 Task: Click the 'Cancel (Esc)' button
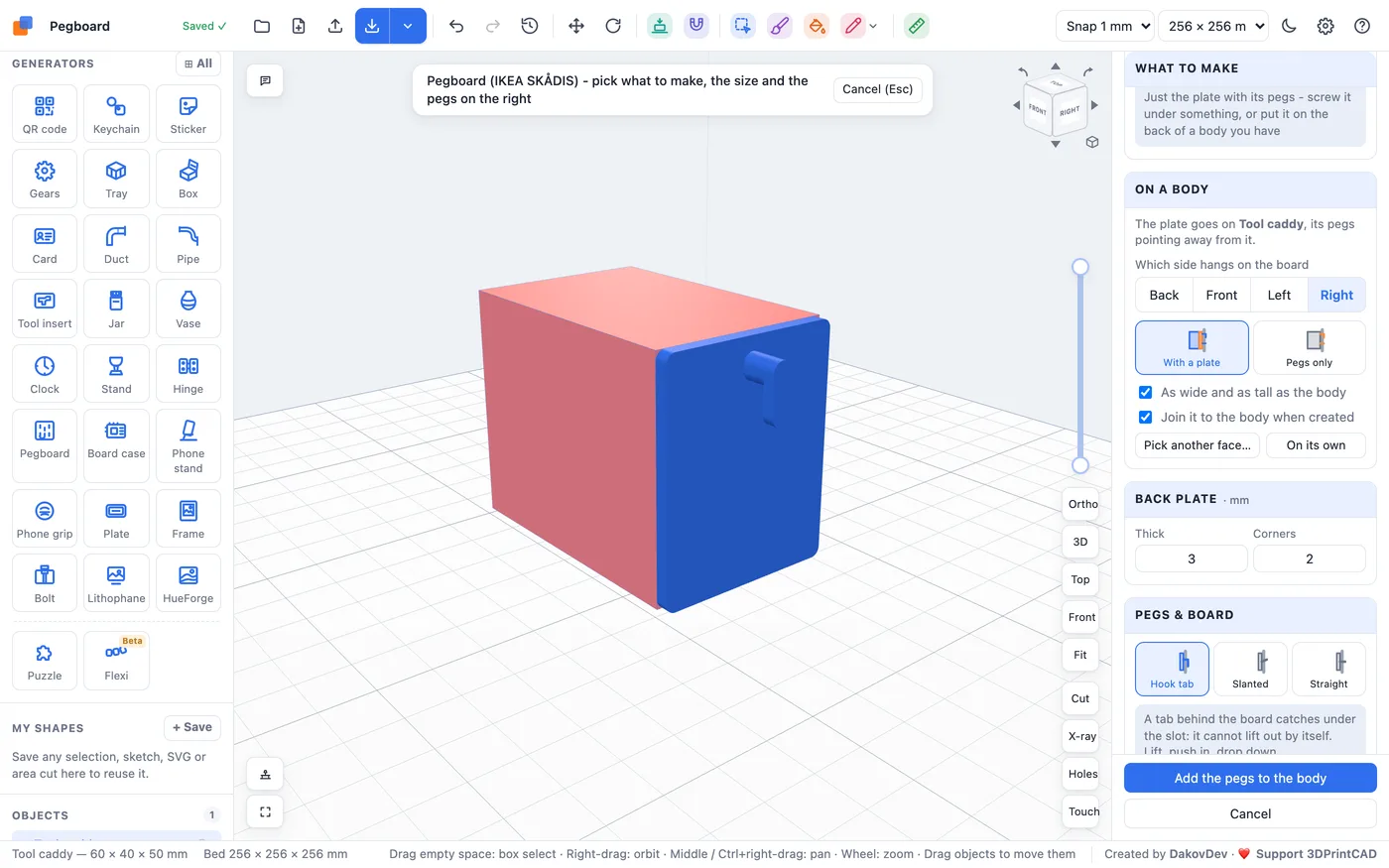[x=877, y=89]
